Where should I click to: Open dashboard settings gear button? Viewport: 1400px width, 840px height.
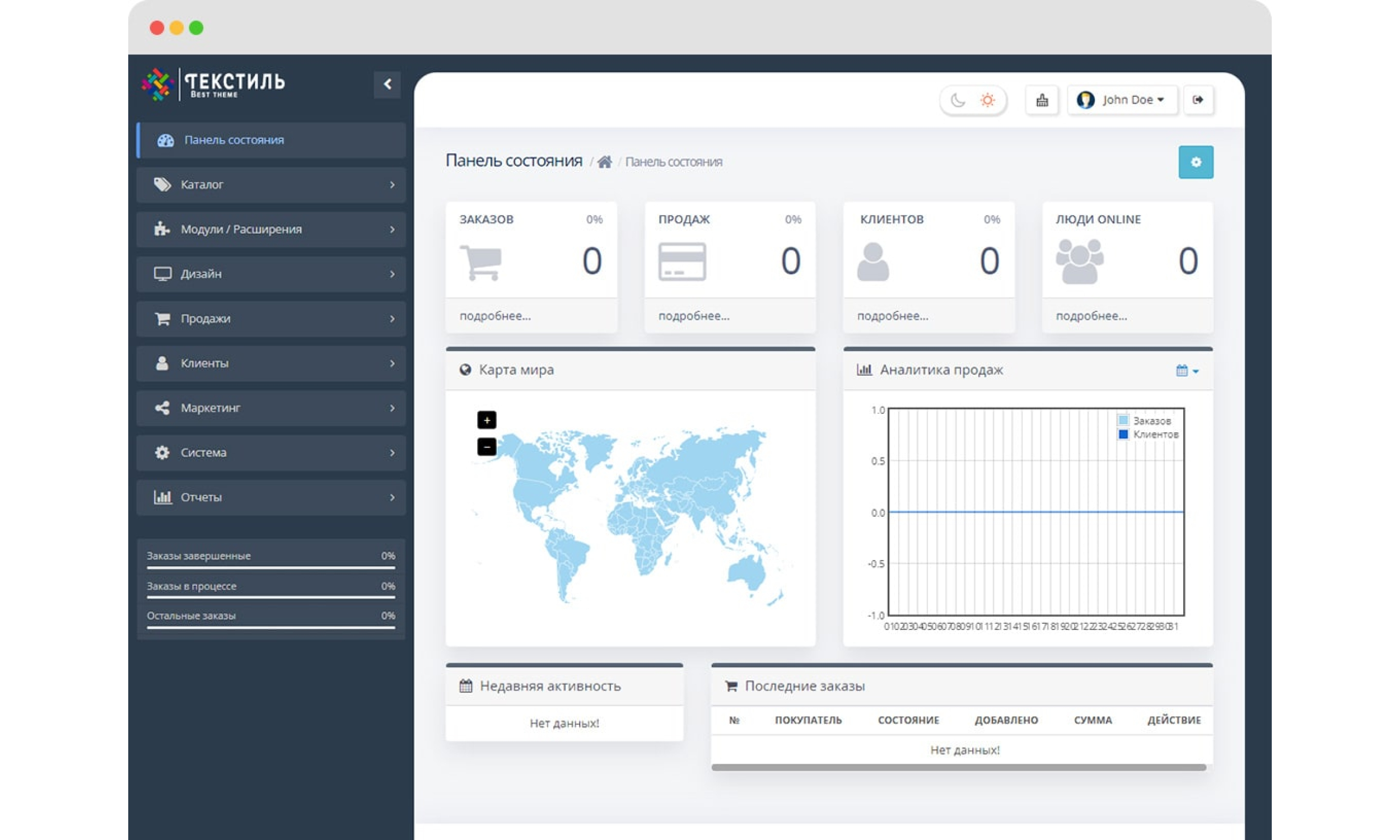(x=1195, y=162)
